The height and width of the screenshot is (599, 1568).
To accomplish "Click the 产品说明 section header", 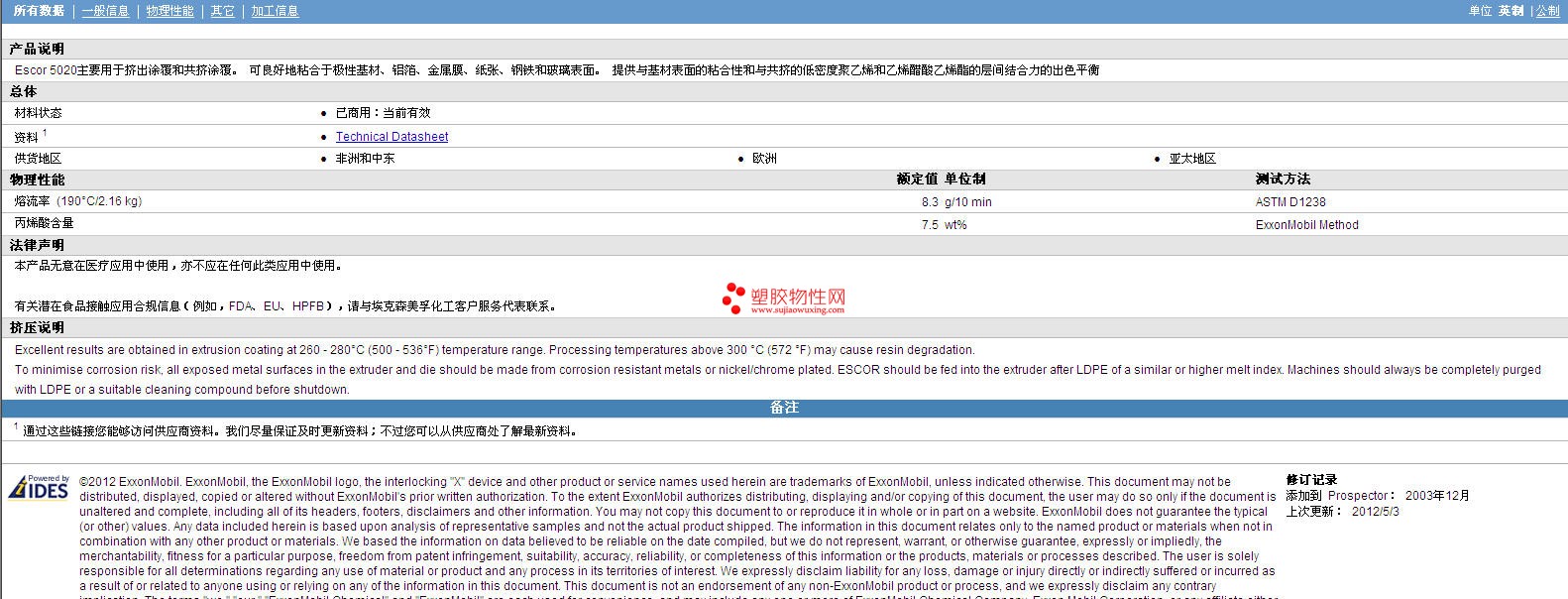I will (37, 49).
